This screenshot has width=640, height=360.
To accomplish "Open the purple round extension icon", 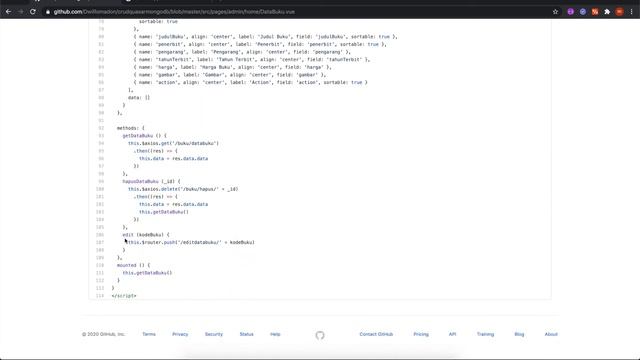I will point(571,12).
